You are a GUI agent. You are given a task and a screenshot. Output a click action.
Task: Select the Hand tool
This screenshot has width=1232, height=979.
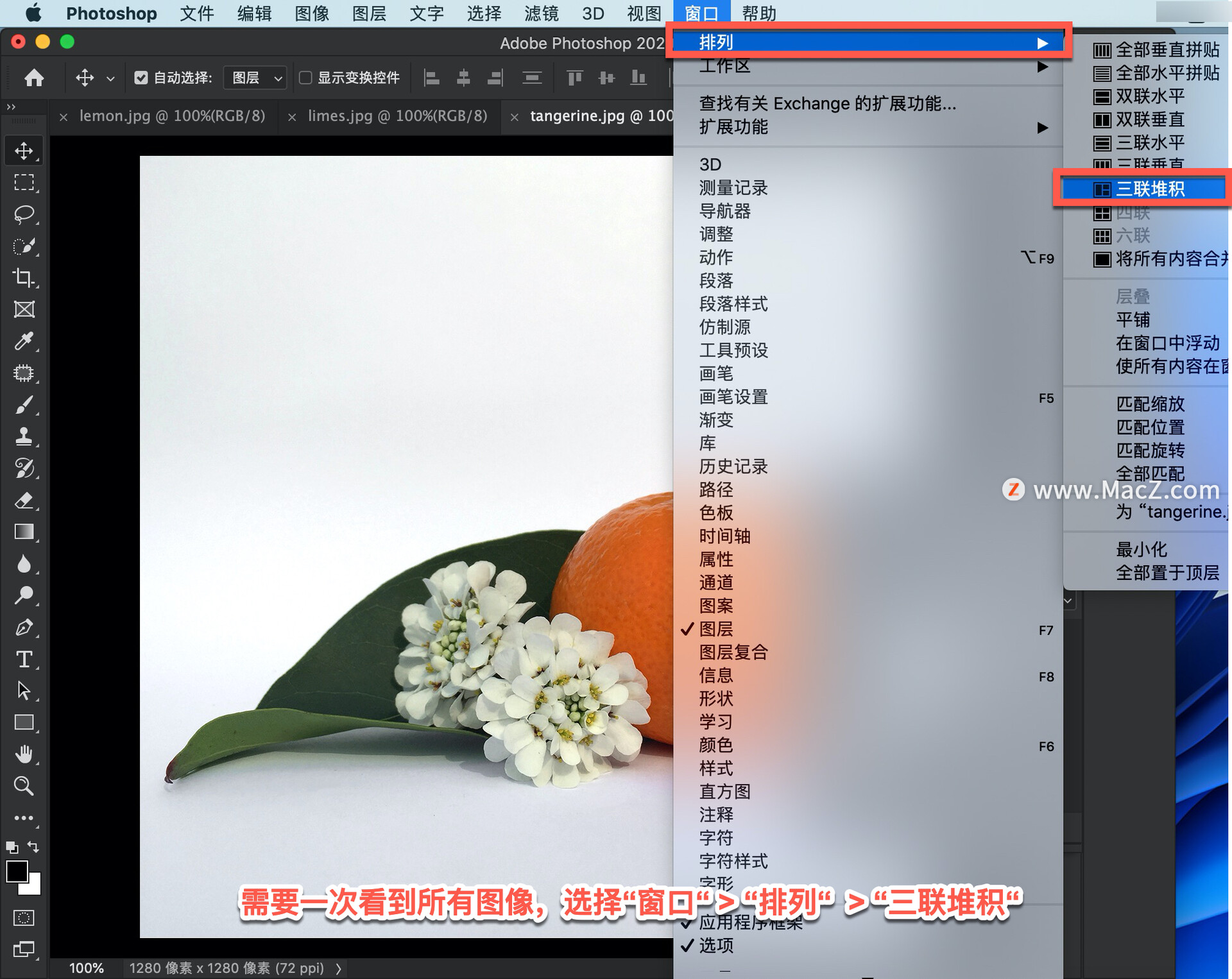tap(24, 753)
